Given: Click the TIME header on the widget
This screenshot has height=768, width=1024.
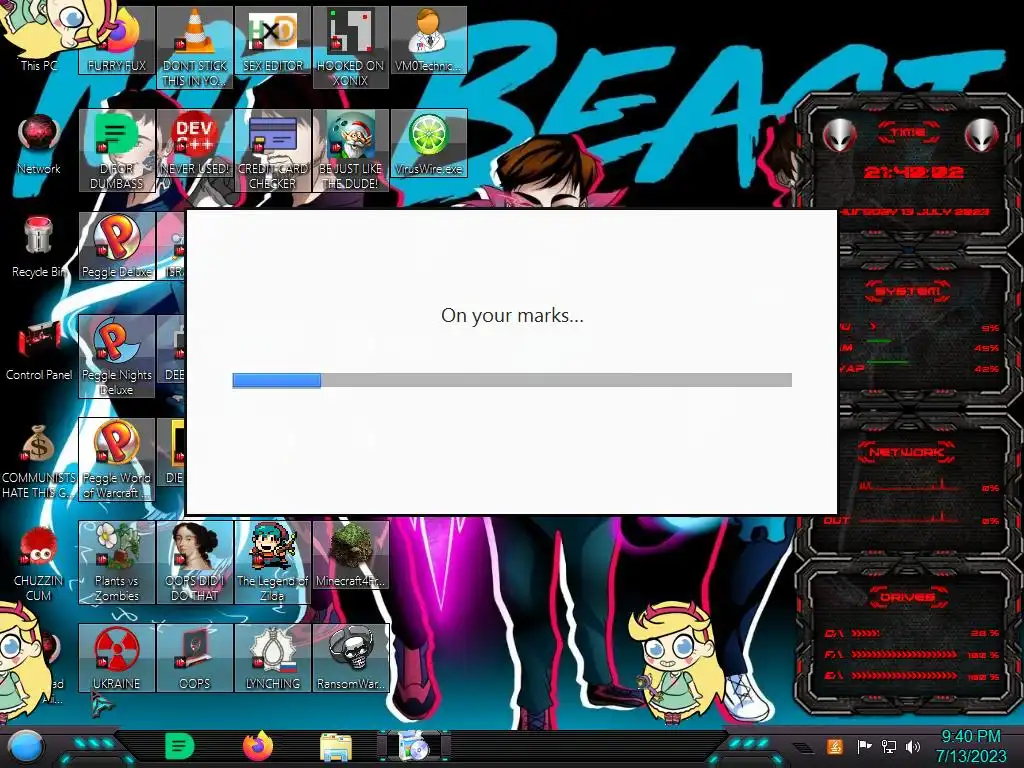Looking at the screenshot, I should 908,133.
